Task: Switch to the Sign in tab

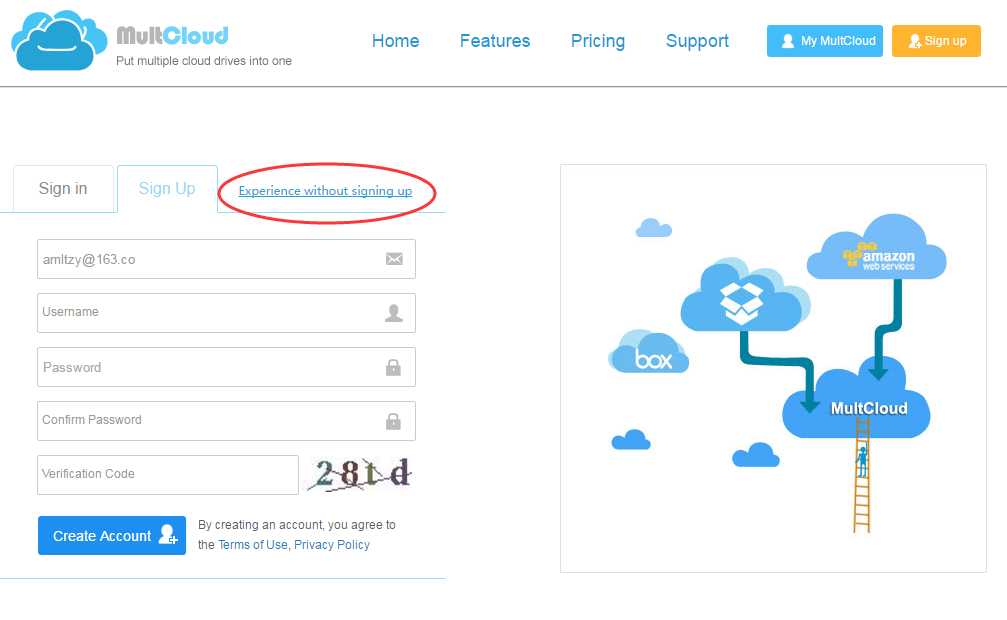Action: pos(63,189)
